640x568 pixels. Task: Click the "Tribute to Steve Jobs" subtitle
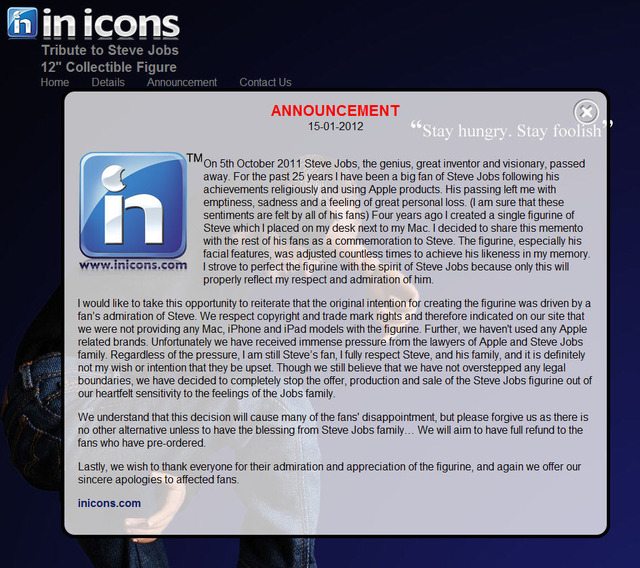pyautogui.click(x=110, y=50)
